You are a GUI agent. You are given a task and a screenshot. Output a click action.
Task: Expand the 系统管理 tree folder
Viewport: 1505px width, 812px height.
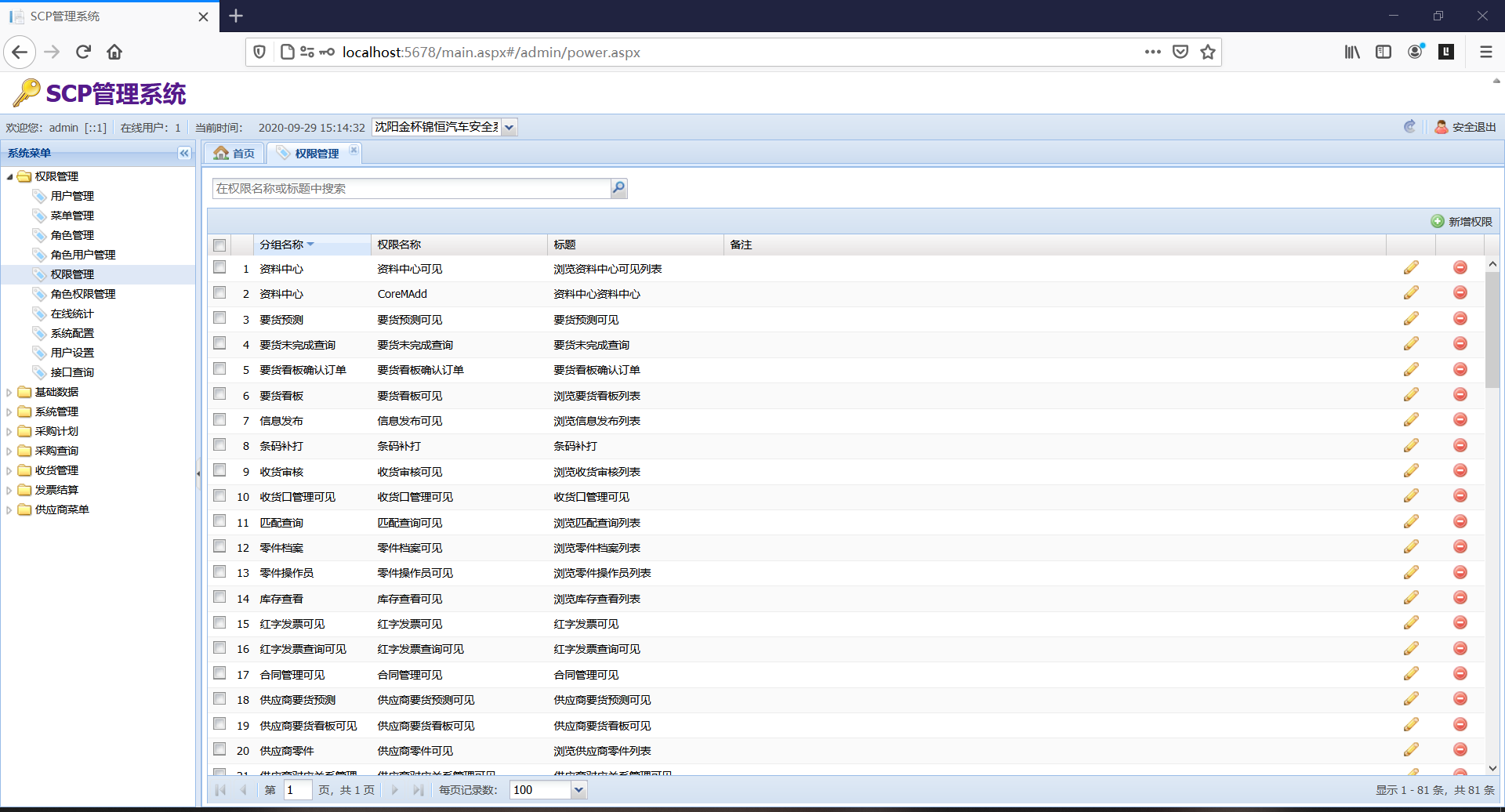(9, 411)
